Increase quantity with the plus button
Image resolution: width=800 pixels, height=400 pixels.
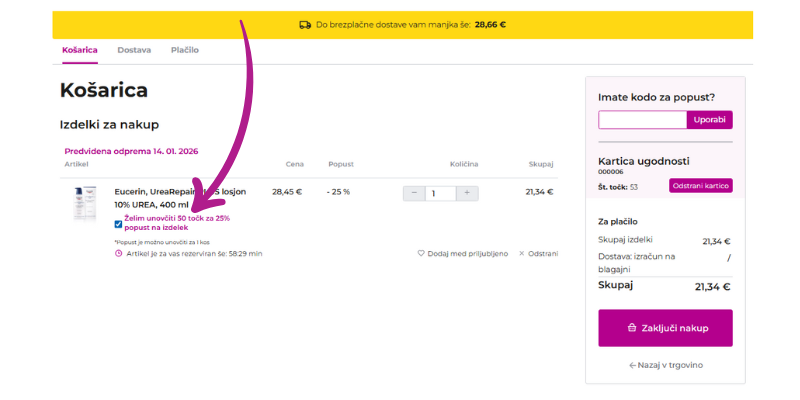[467, 192]
